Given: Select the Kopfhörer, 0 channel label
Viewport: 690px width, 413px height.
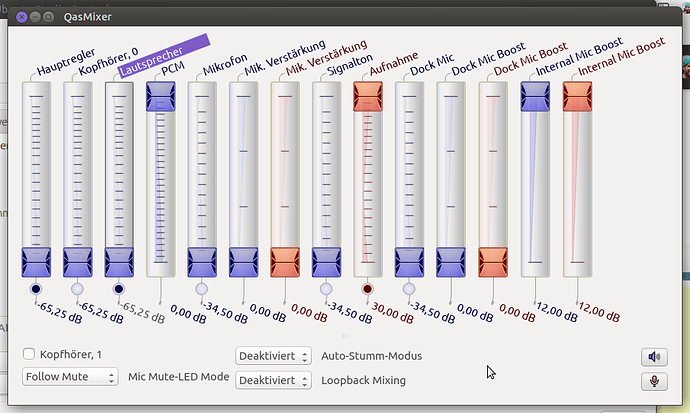Looking at the screenshot, I should pos(108,62).
